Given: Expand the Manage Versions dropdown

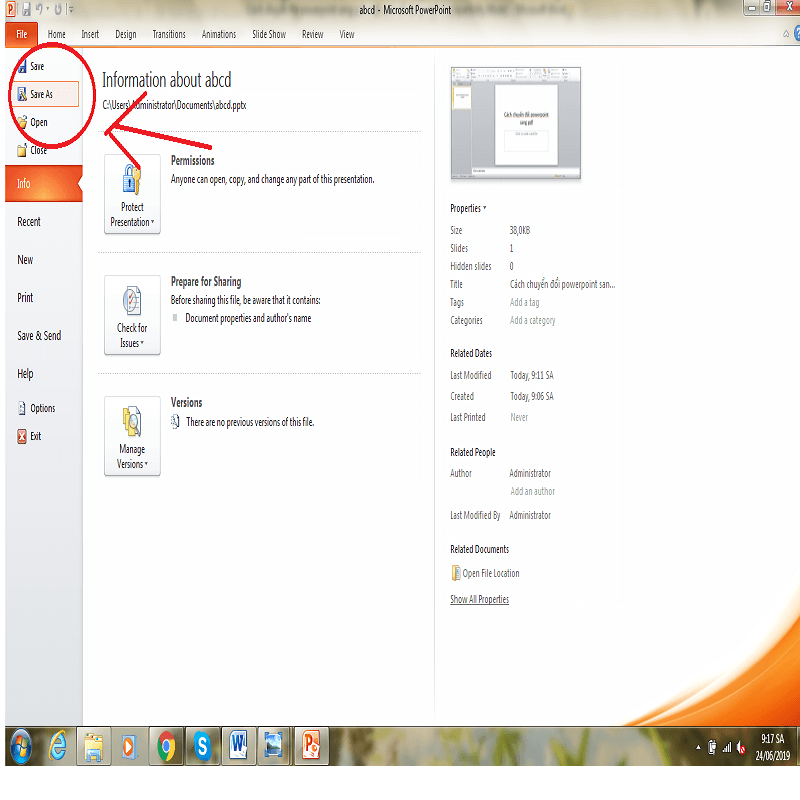Looking at the screenshot, I should click(132, 436).
